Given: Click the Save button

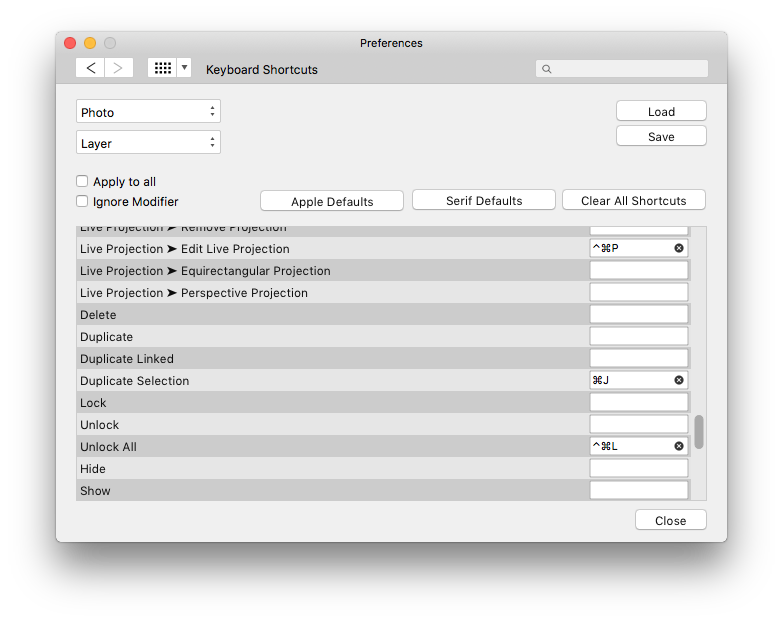Looking at the screenshot, I should coord(661,136).
